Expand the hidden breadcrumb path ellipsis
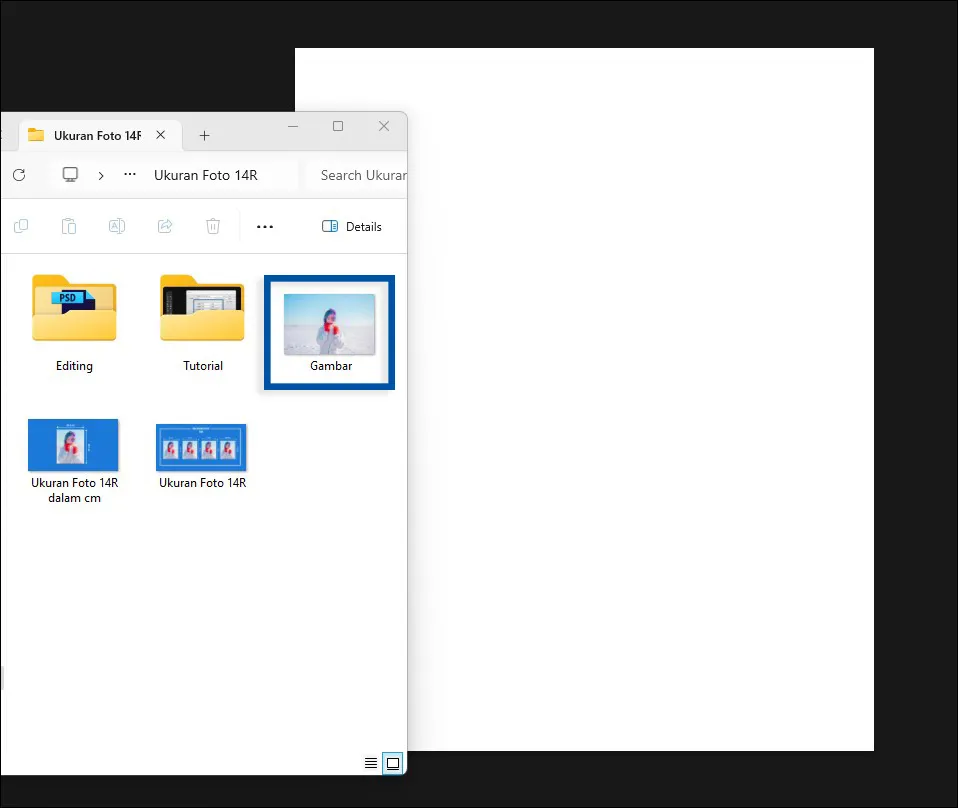The image size is (958, 808). click(130, 175)
